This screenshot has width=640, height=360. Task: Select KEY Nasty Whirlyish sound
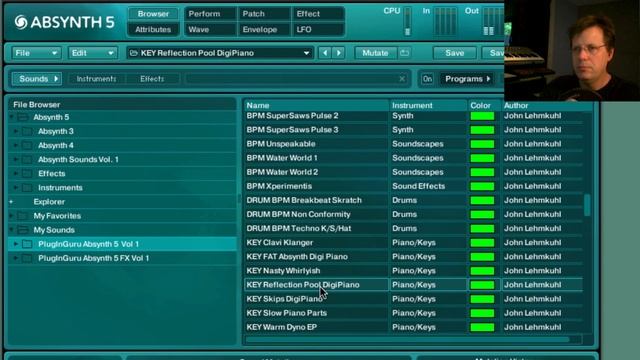[283, 271]
